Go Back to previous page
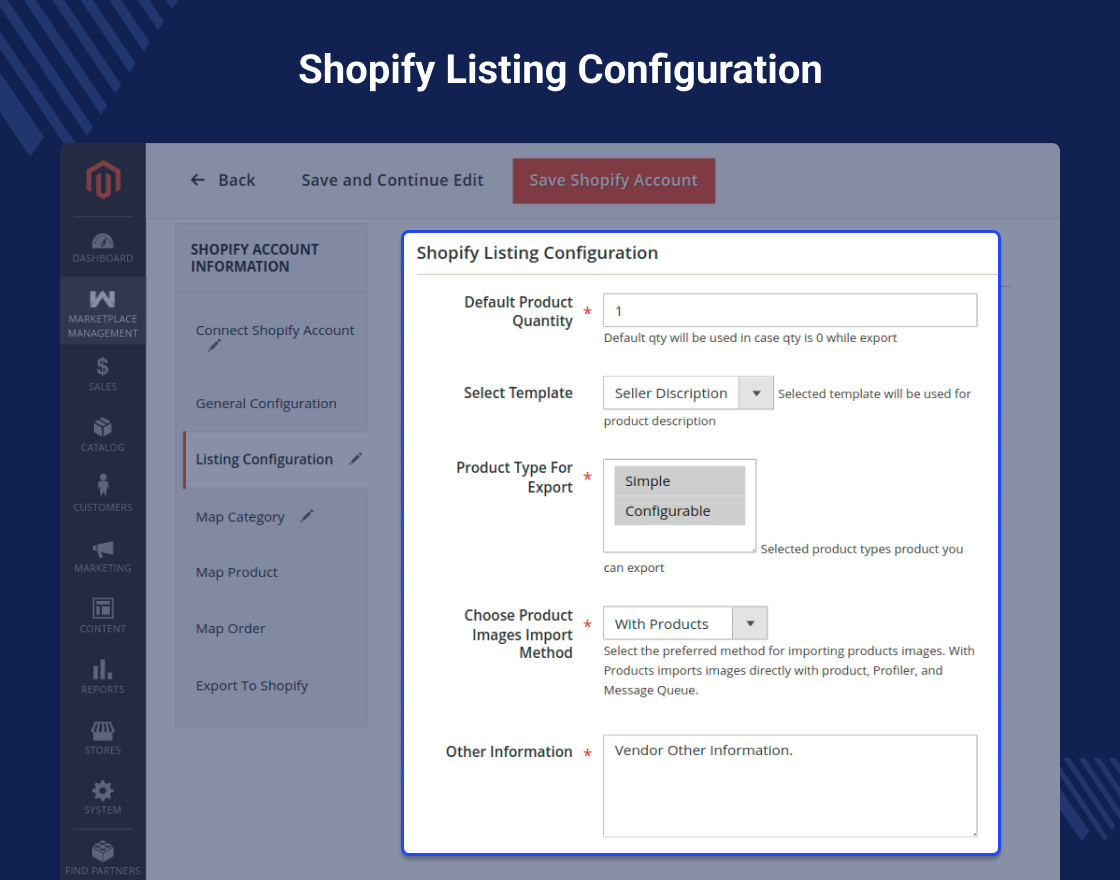This screenshot has height=880, width=1120. [223, 180]
